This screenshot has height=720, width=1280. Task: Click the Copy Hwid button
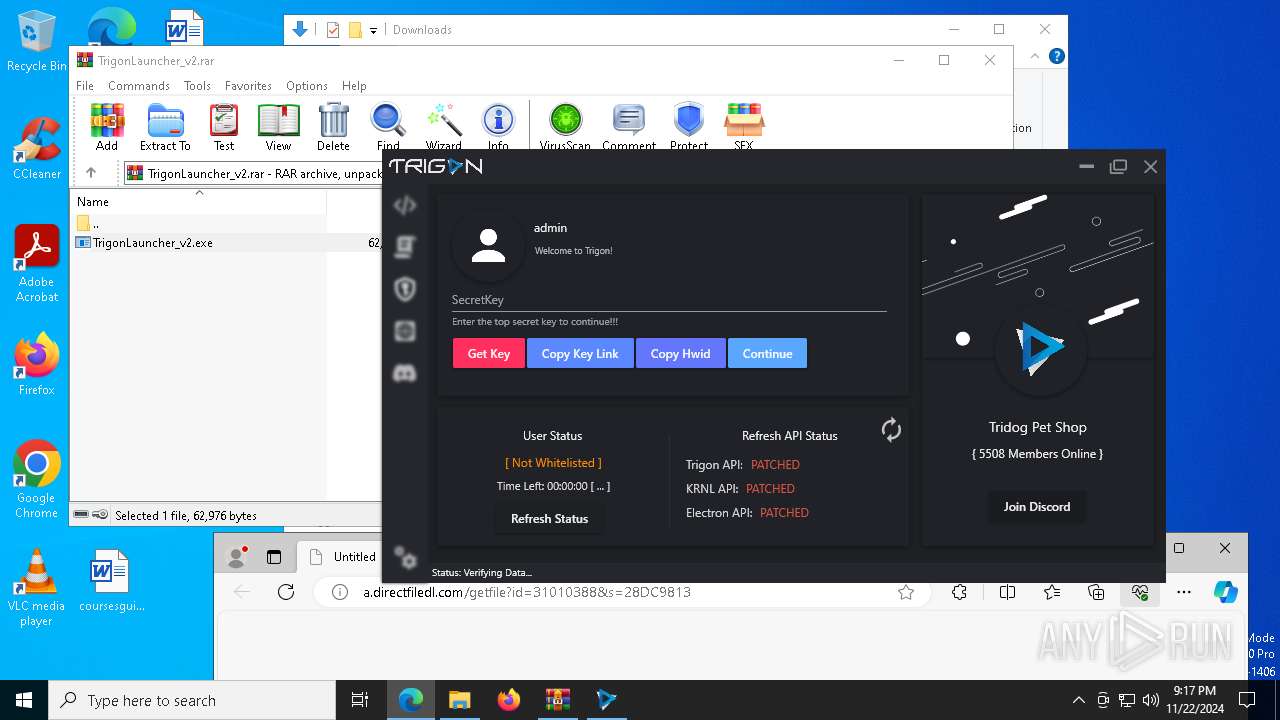pos(681,353)
